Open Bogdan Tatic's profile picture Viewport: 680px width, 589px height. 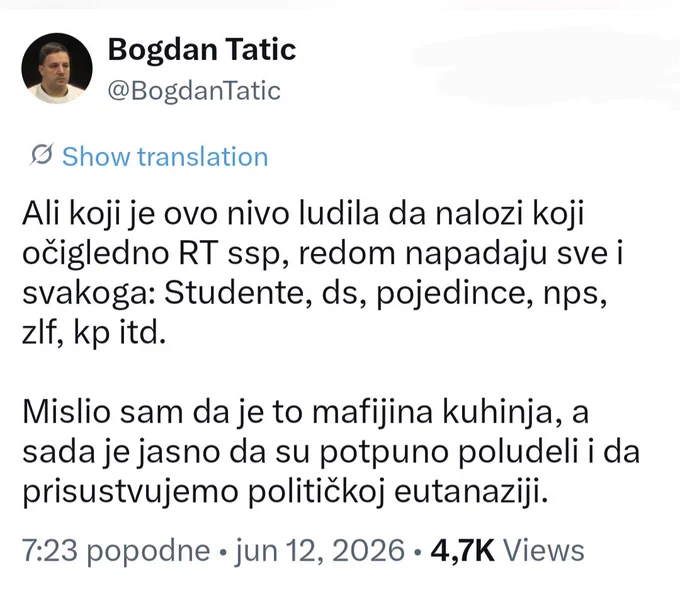(57, 69)
